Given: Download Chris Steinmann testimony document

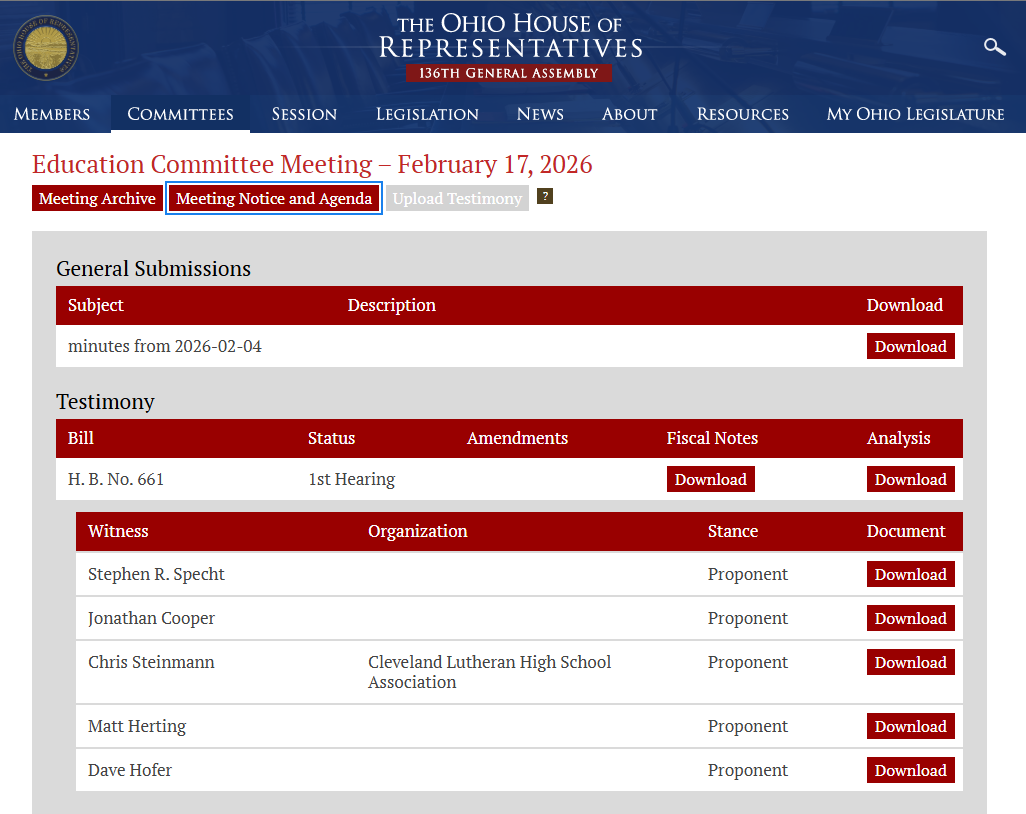Looking at the screenshot, I should click(910, 662).
